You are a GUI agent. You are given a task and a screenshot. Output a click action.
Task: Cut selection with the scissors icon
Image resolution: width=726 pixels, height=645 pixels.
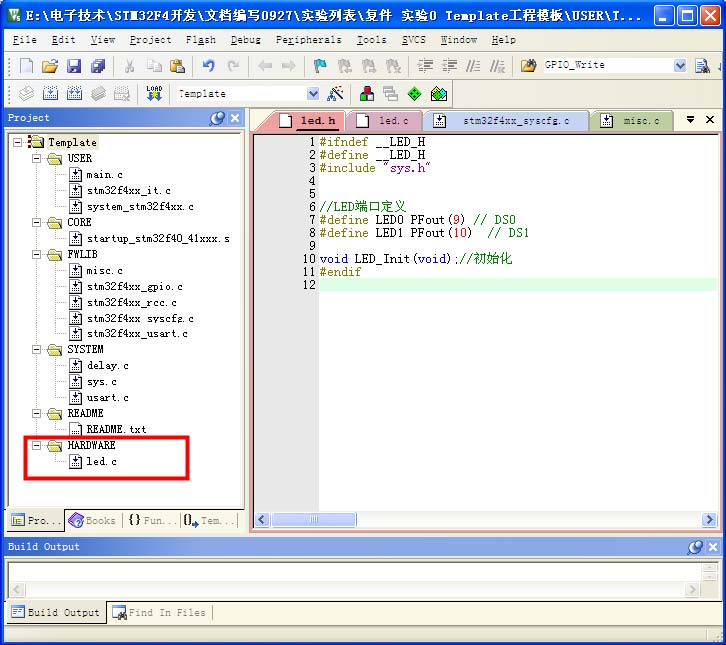point(130,66)
